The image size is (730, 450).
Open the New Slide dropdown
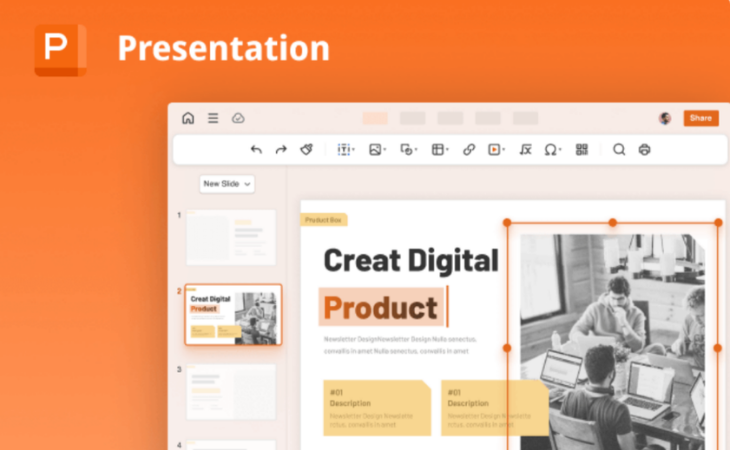point(227,184)
